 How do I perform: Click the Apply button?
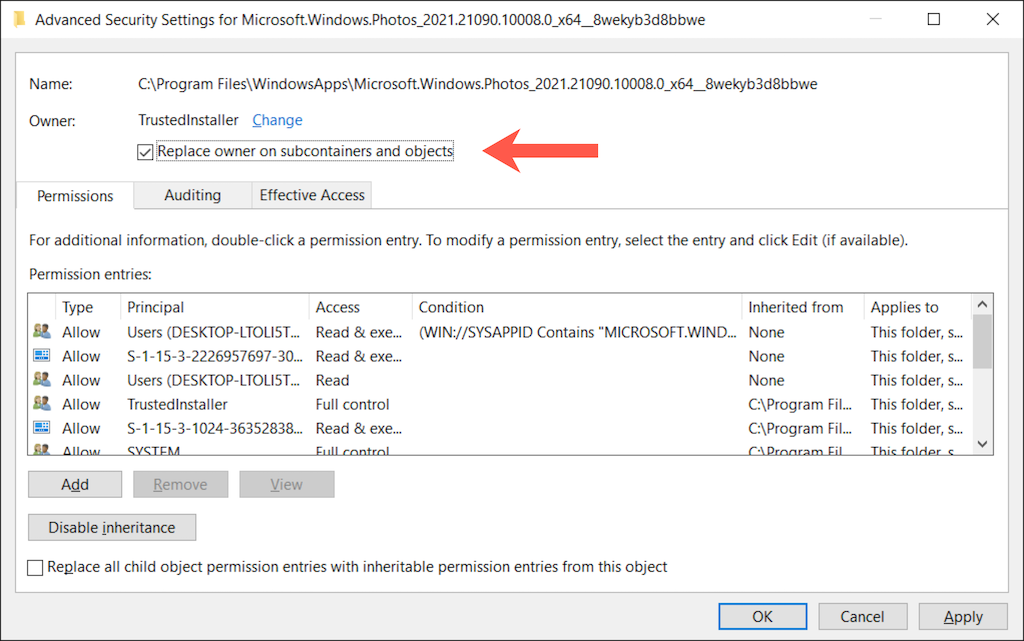pyautogui.click(x=963, y=617)
